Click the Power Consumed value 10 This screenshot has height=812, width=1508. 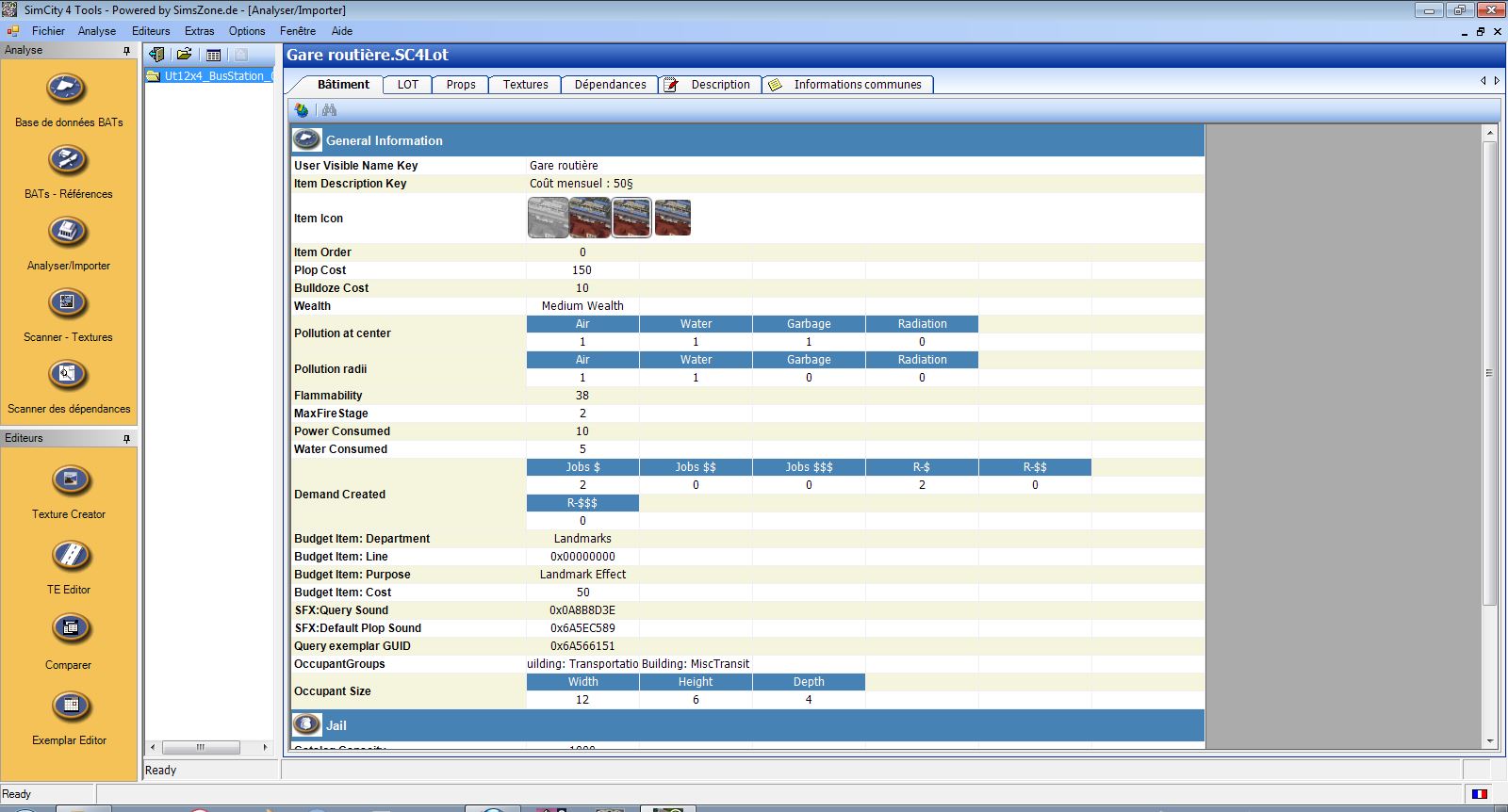click(582, 431)
